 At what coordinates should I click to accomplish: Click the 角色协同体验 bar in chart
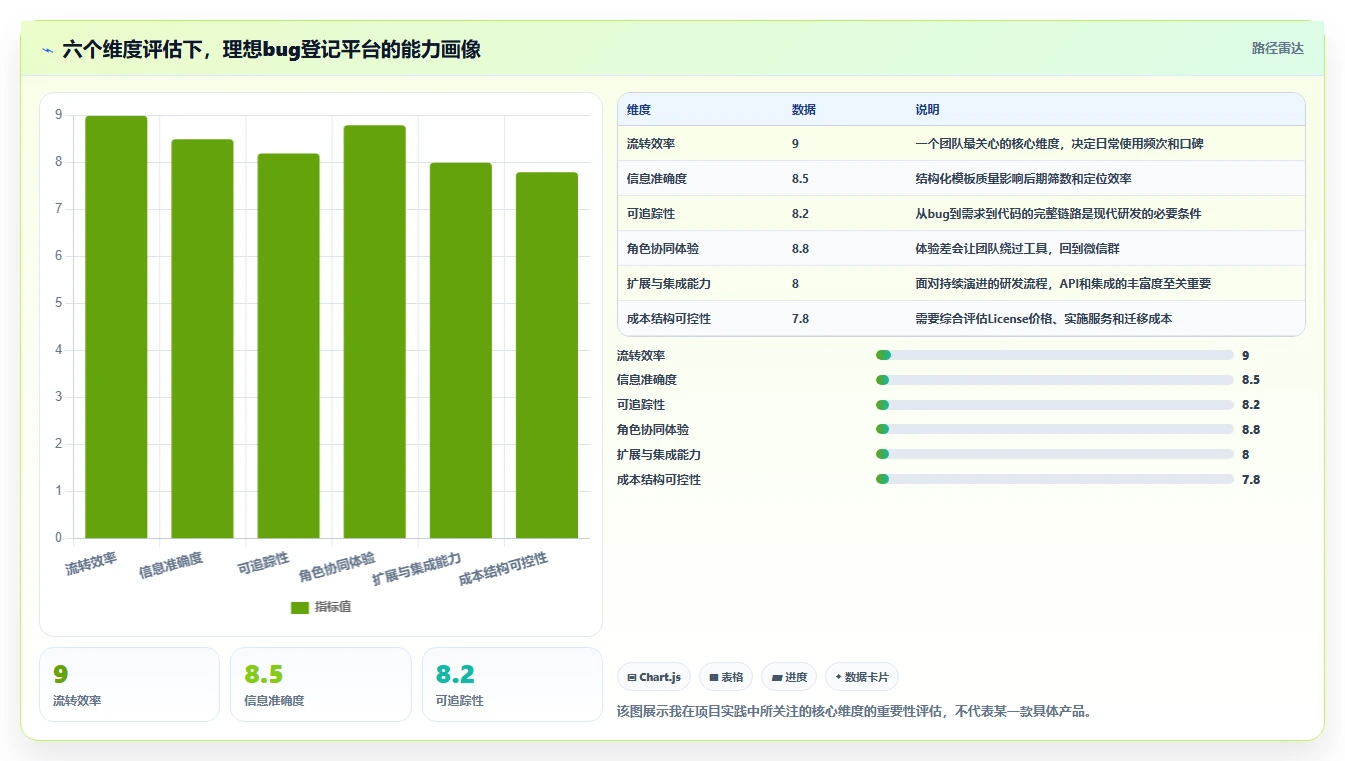point(375,332)
